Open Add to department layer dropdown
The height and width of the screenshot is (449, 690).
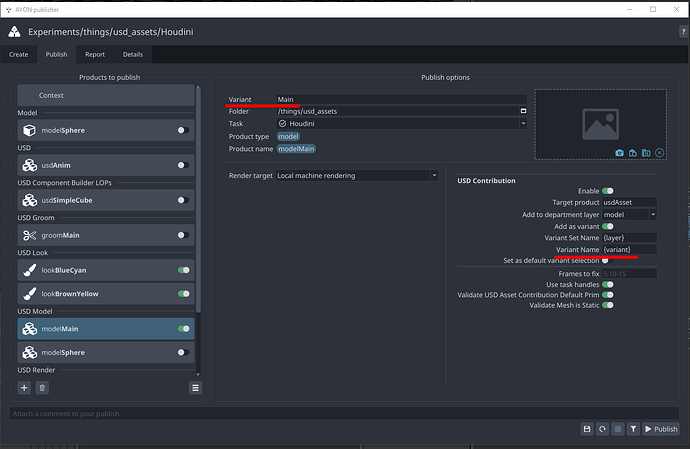tap(629, 214)
